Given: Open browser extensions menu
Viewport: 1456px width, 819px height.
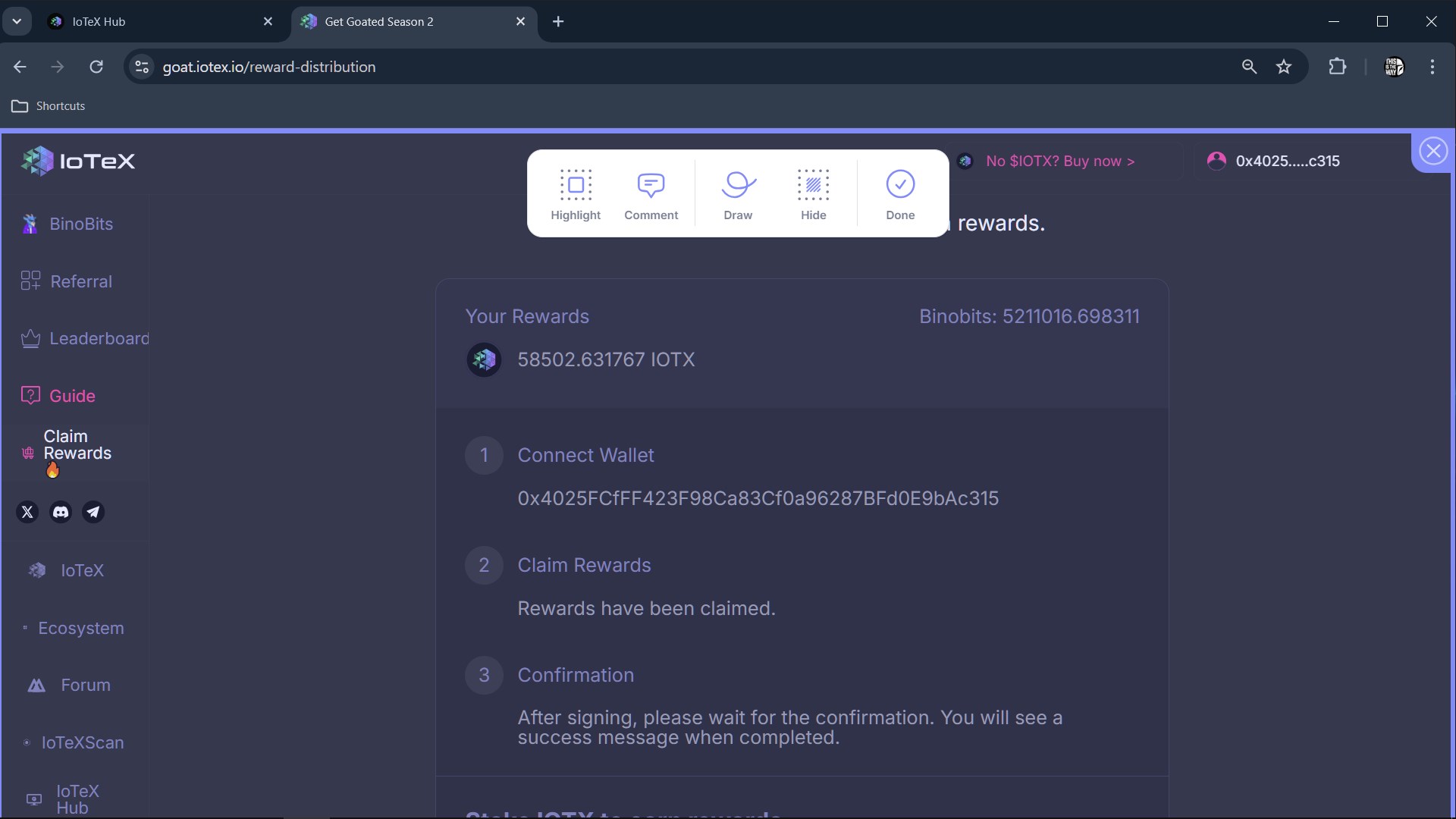Looking at the screenshot, I should point(1338,67).
